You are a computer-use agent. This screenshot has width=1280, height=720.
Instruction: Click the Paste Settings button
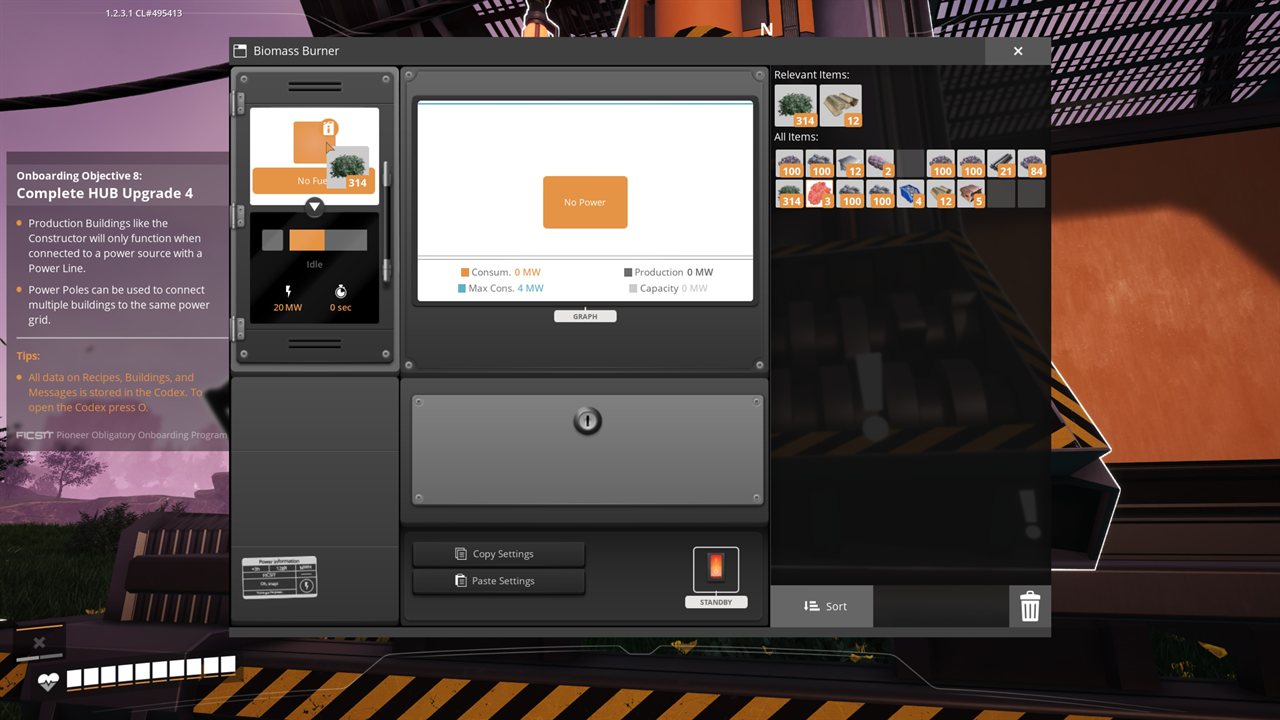[x=499, y=581]
